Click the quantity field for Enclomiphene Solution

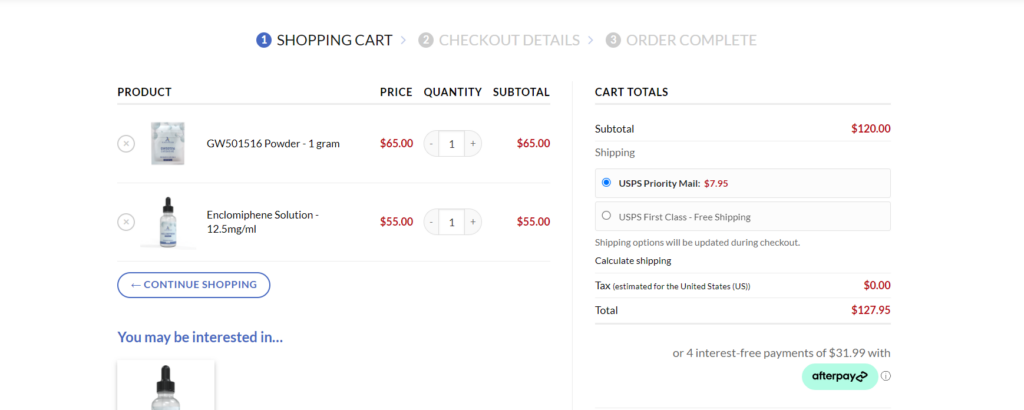pyautogui.click(x=452, y=222)
